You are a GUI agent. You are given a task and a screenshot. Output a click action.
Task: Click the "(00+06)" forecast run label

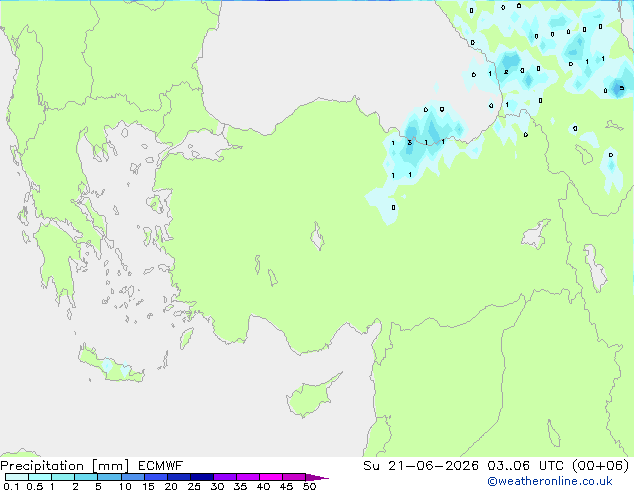pos(601,466)
